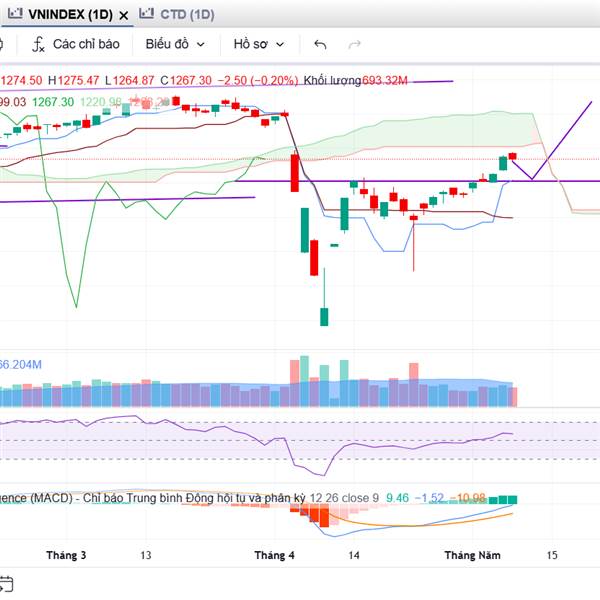
Task: Click the fx indicators icon
Action: tap(38, 44)
